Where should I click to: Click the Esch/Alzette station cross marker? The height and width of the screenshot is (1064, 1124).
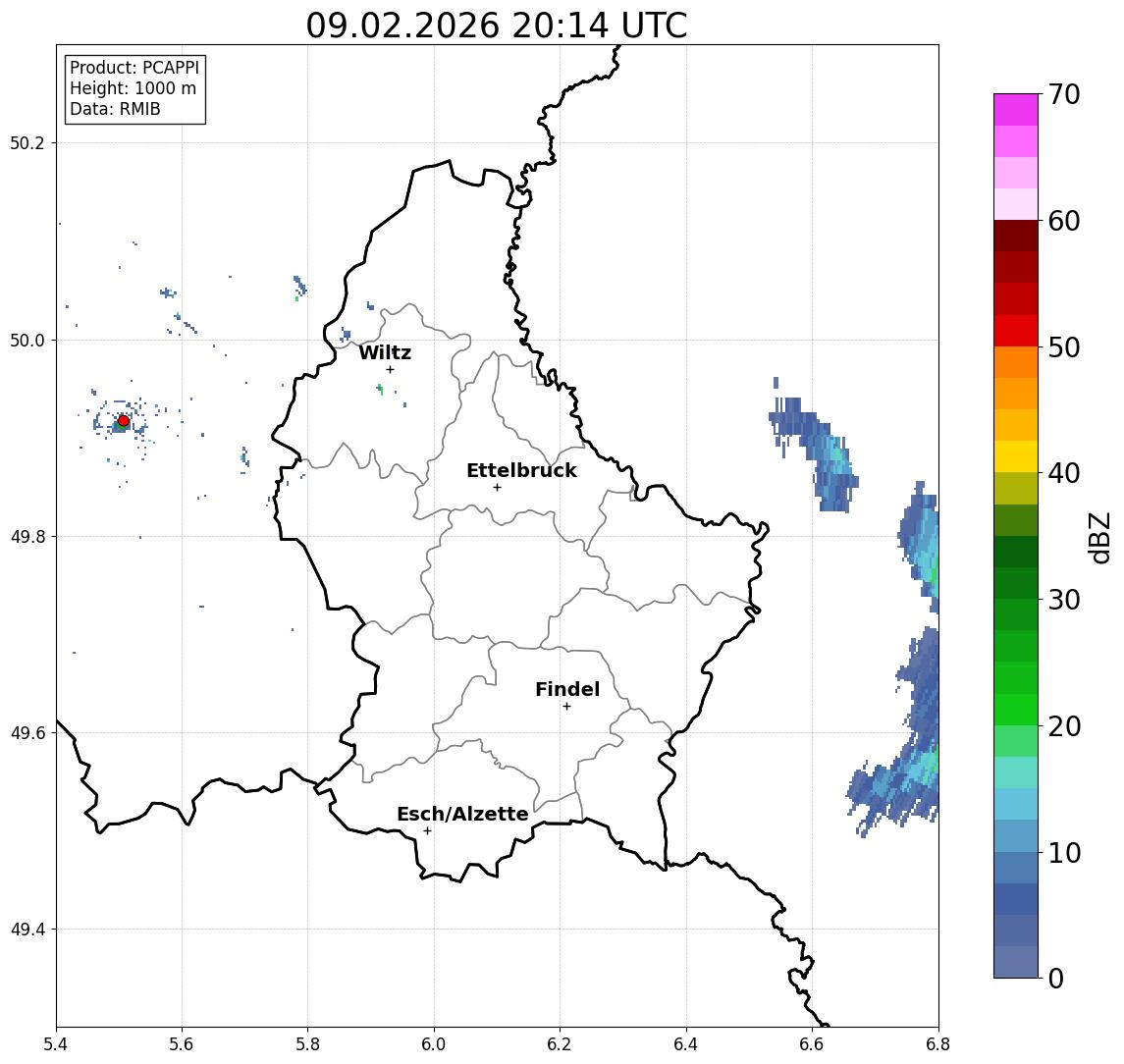click(427, 831)
